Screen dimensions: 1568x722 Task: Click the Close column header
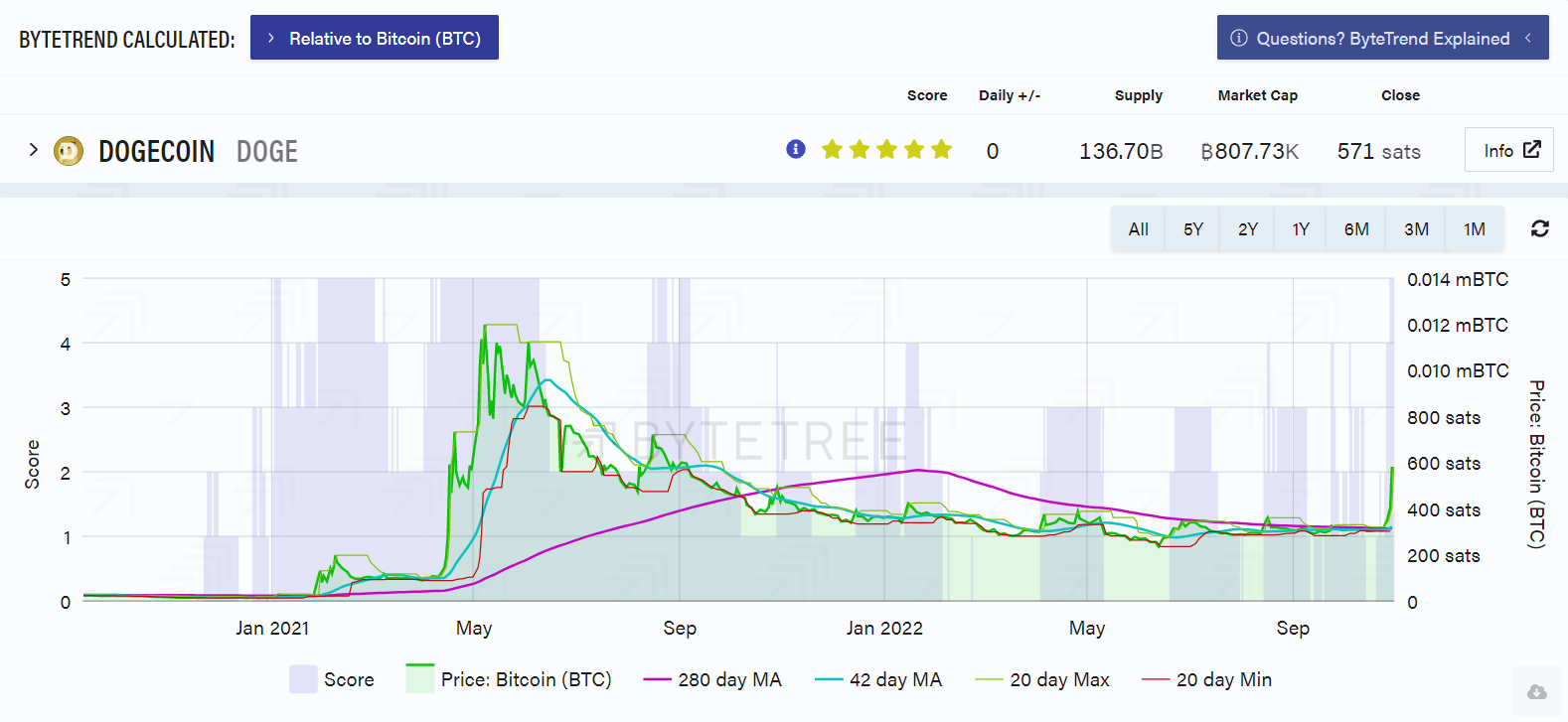[x=1401, y=95]
